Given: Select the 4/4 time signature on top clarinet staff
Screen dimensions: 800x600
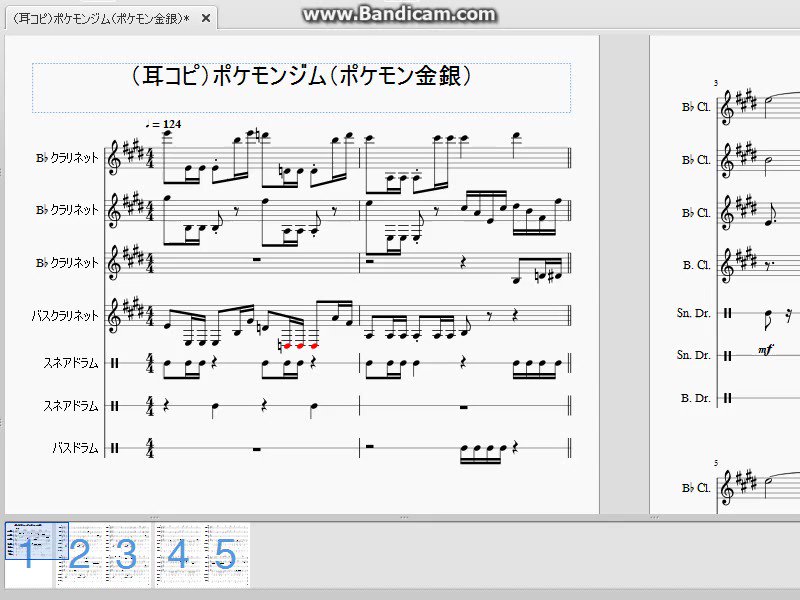Looking at the screenshot, I should coord(150,158).
